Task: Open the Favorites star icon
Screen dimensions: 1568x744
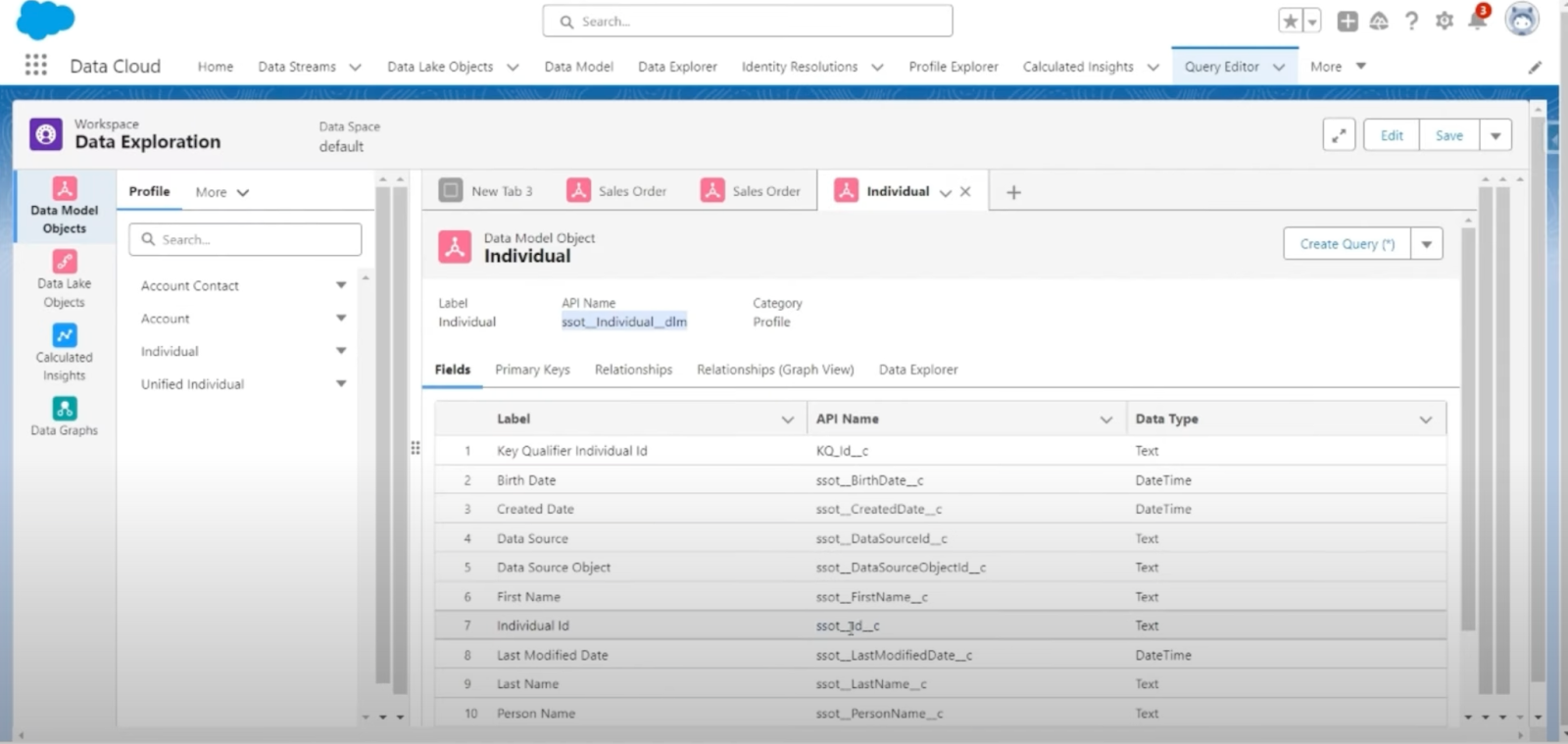Action: click(x=1291, y=21)
